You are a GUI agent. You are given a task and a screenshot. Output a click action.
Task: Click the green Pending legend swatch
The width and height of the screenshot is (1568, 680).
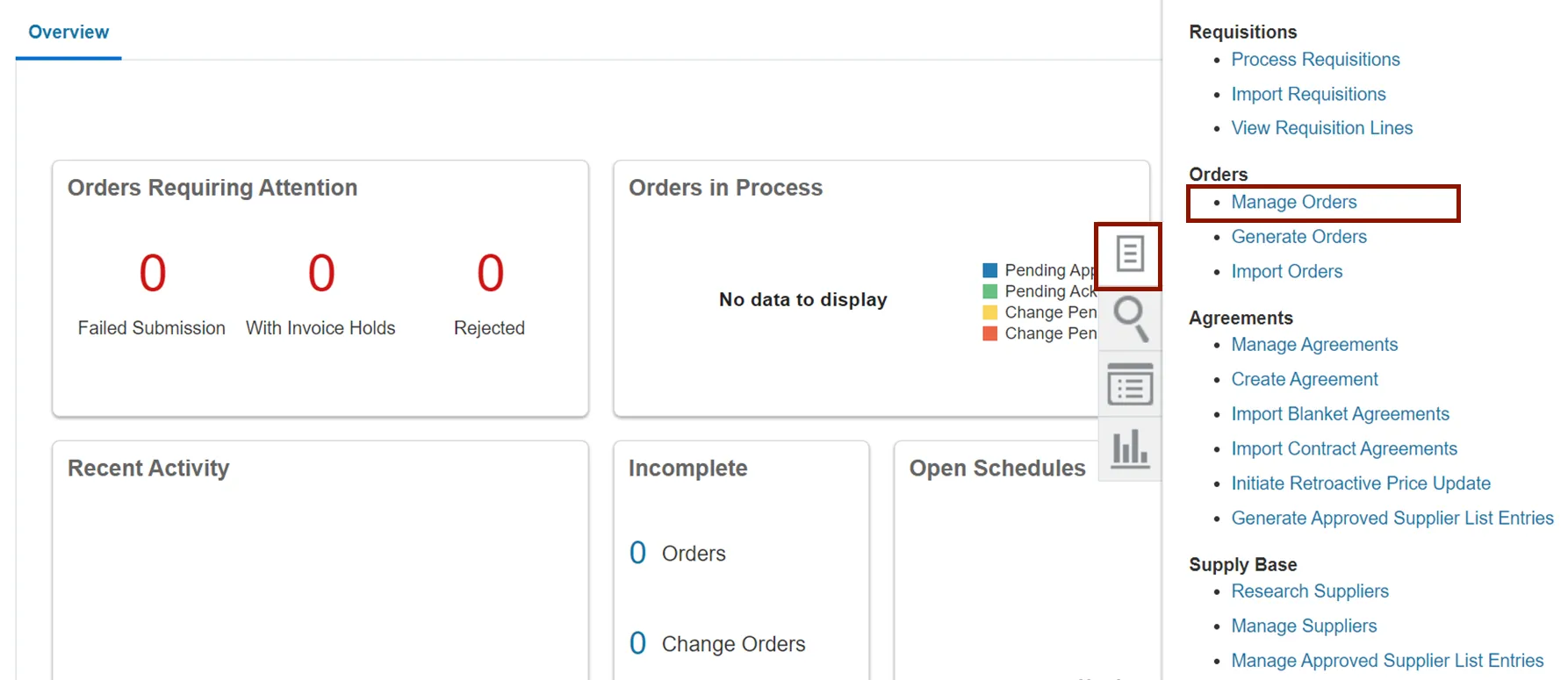point(989,291)
